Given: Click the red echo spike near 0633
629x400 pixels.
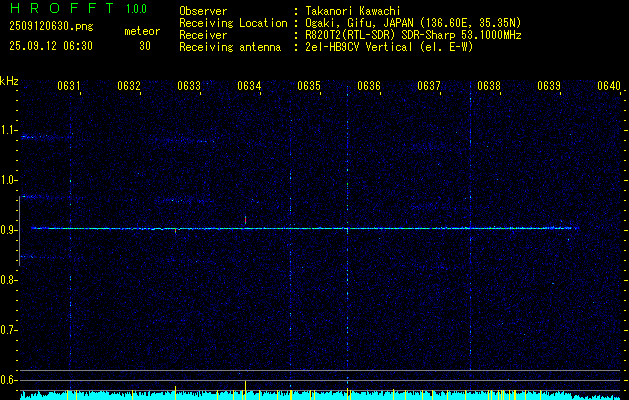Looking at the screenshot, I should [x=175, y=230].
